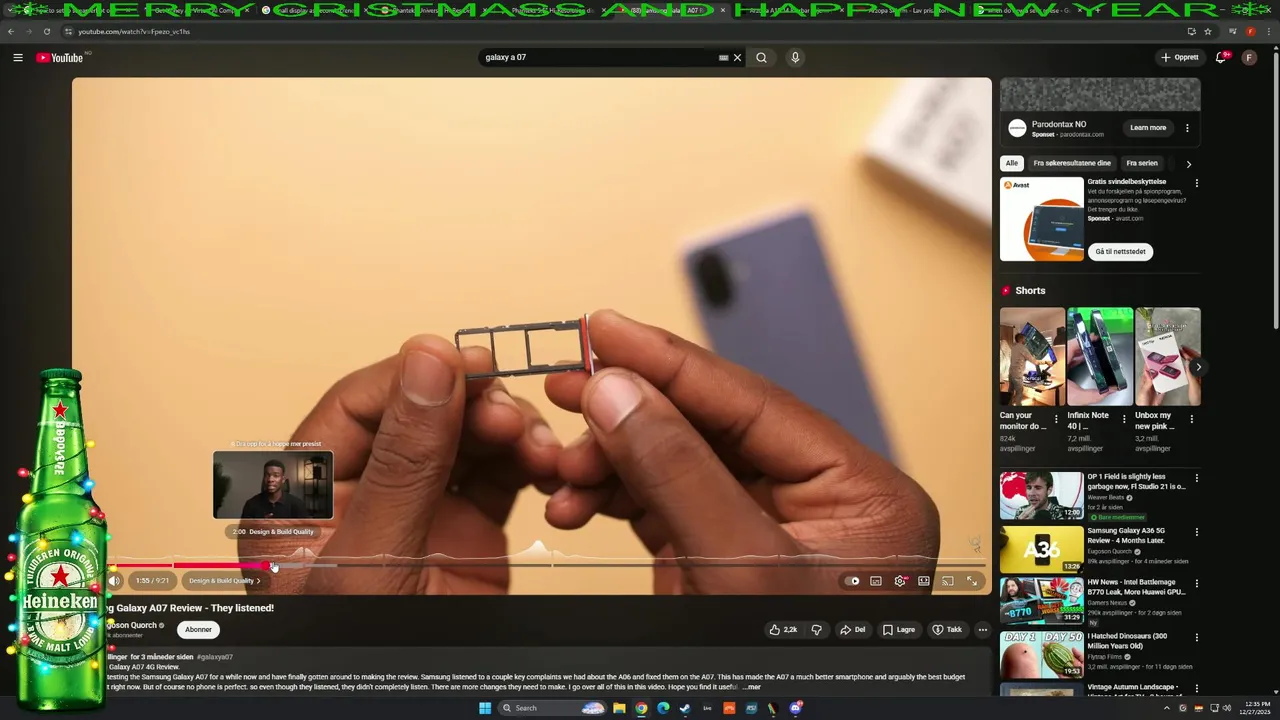The width and height of the screenshot is (1280, 720).
Task: Open YouTube notifications bell
Action: click(x=1220, y=58)
